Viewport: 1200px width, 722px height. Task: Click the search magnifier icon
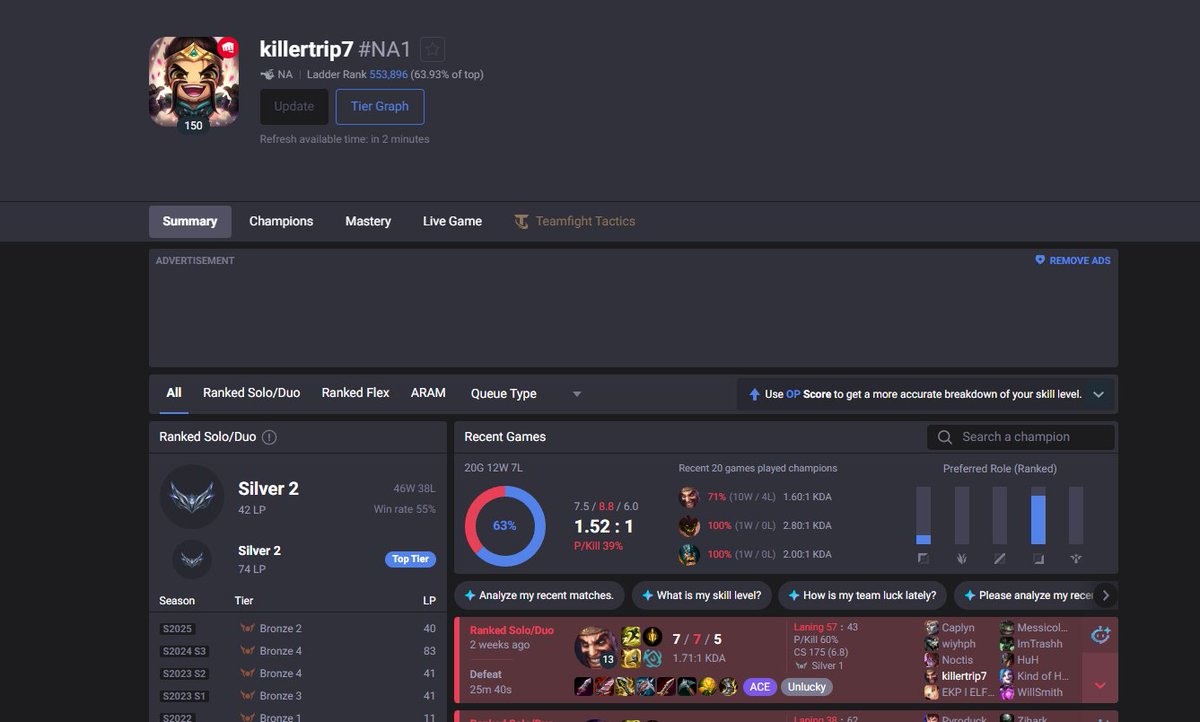945,437
